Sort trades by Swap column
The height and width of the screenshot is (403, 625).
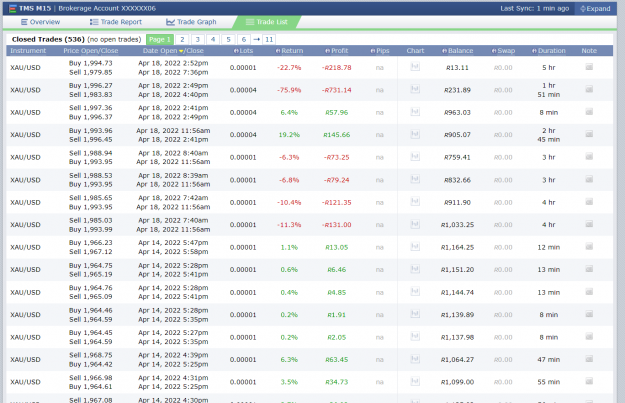[503, 51]
